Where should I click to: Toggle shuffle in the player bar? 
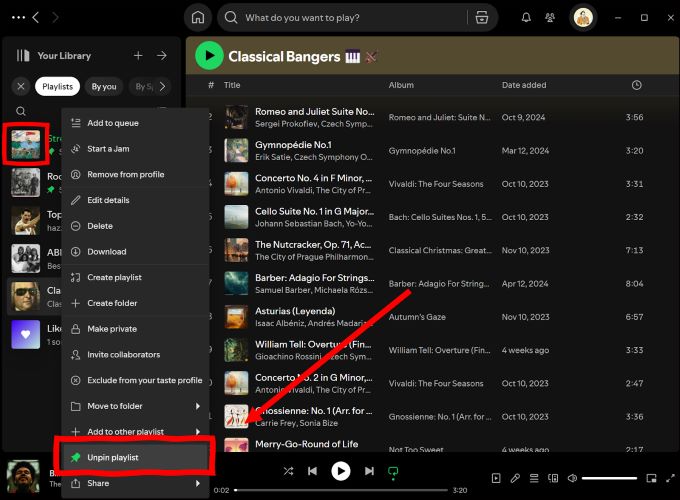(x=288, y=471)
